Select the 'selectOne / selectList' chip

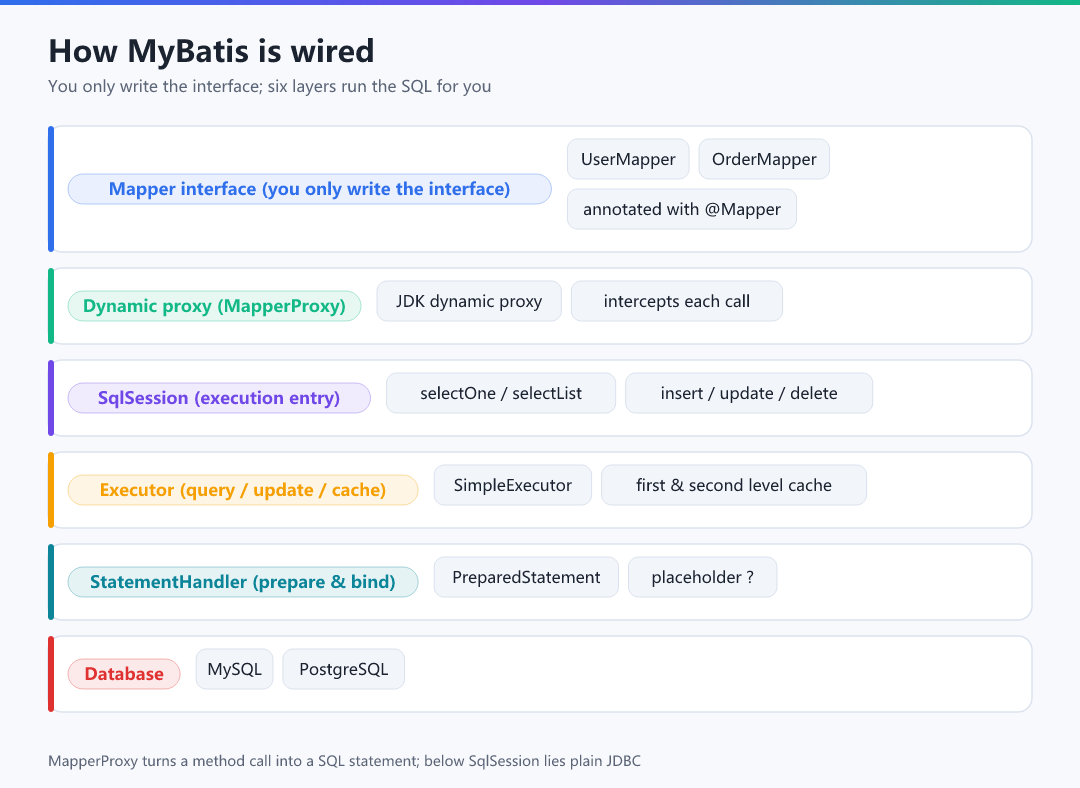[501, 393]
